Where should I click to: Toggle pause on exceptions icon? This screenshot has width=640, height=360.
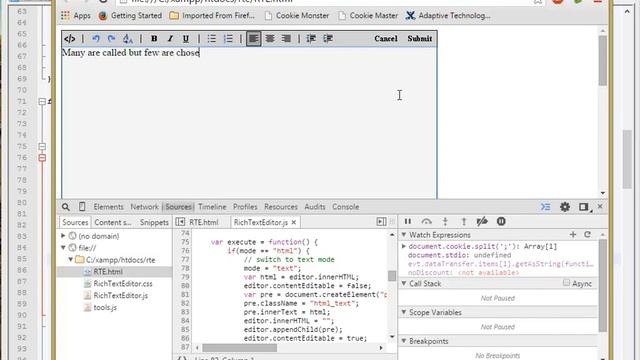tap(501, 221)
